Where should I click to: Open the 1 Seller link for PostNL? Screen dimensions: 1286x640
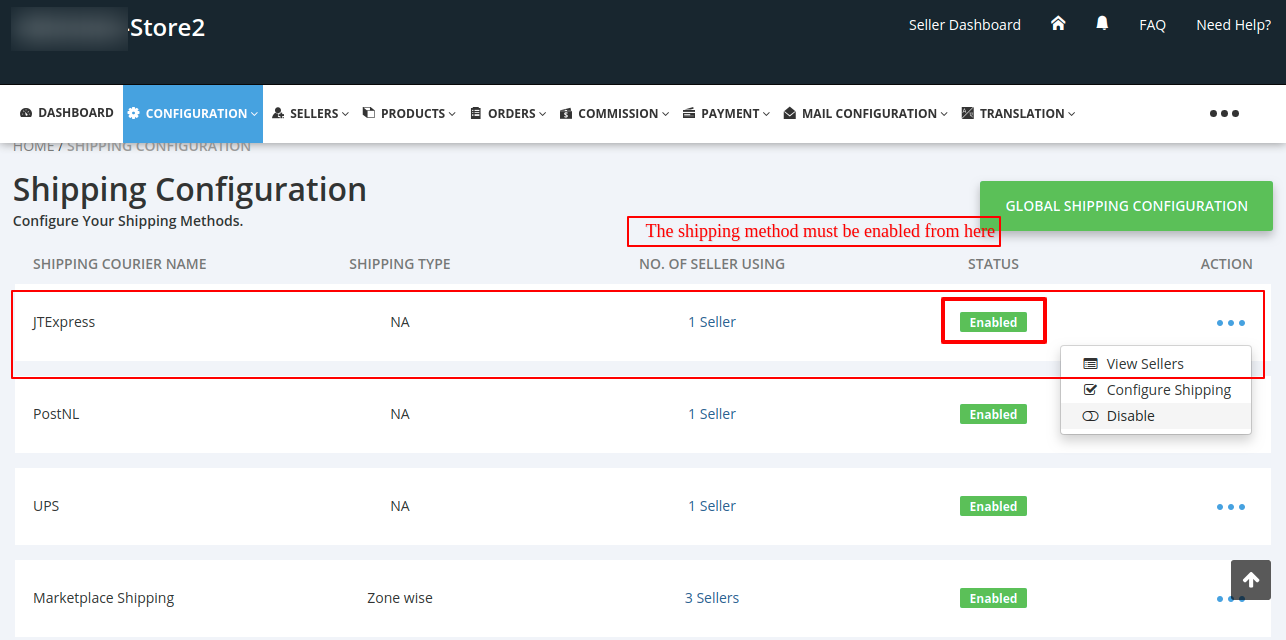(712, 414)
